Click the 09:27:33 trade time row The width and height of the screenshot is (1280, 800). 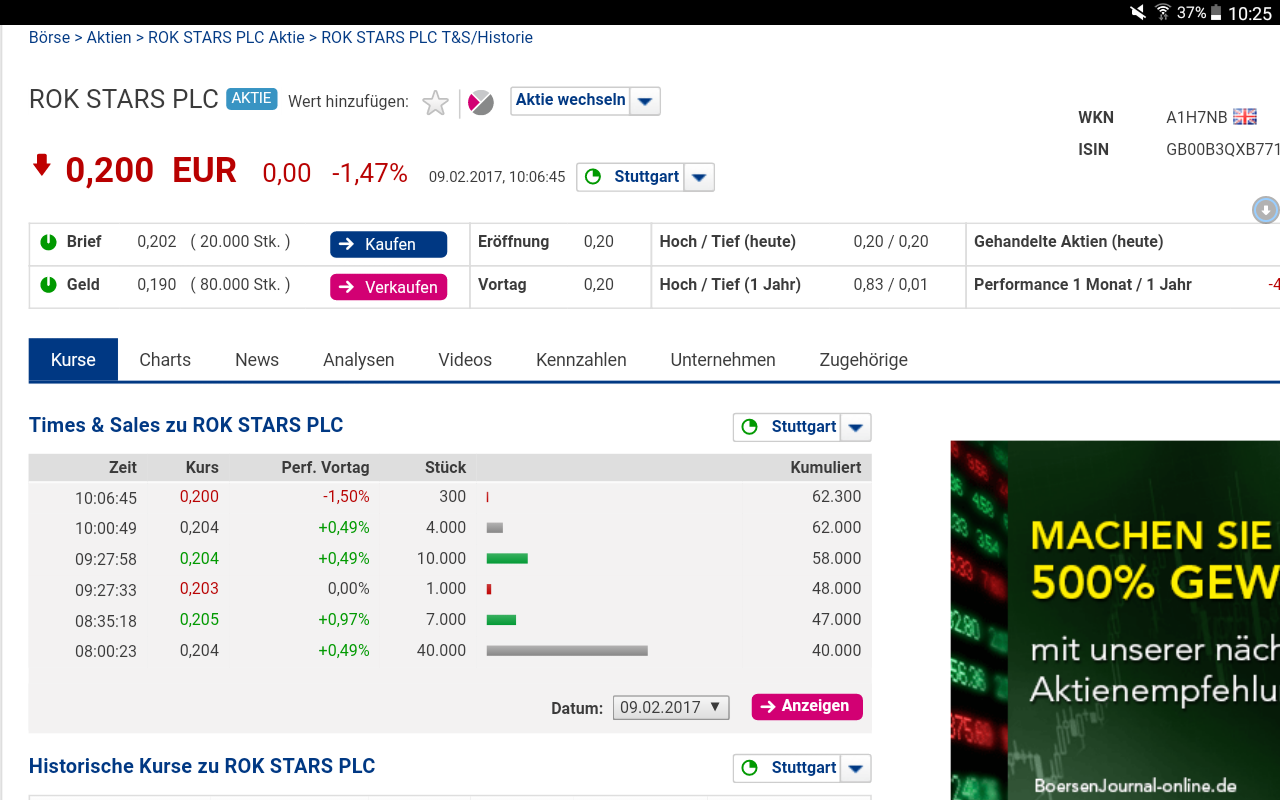pos(450,589)
